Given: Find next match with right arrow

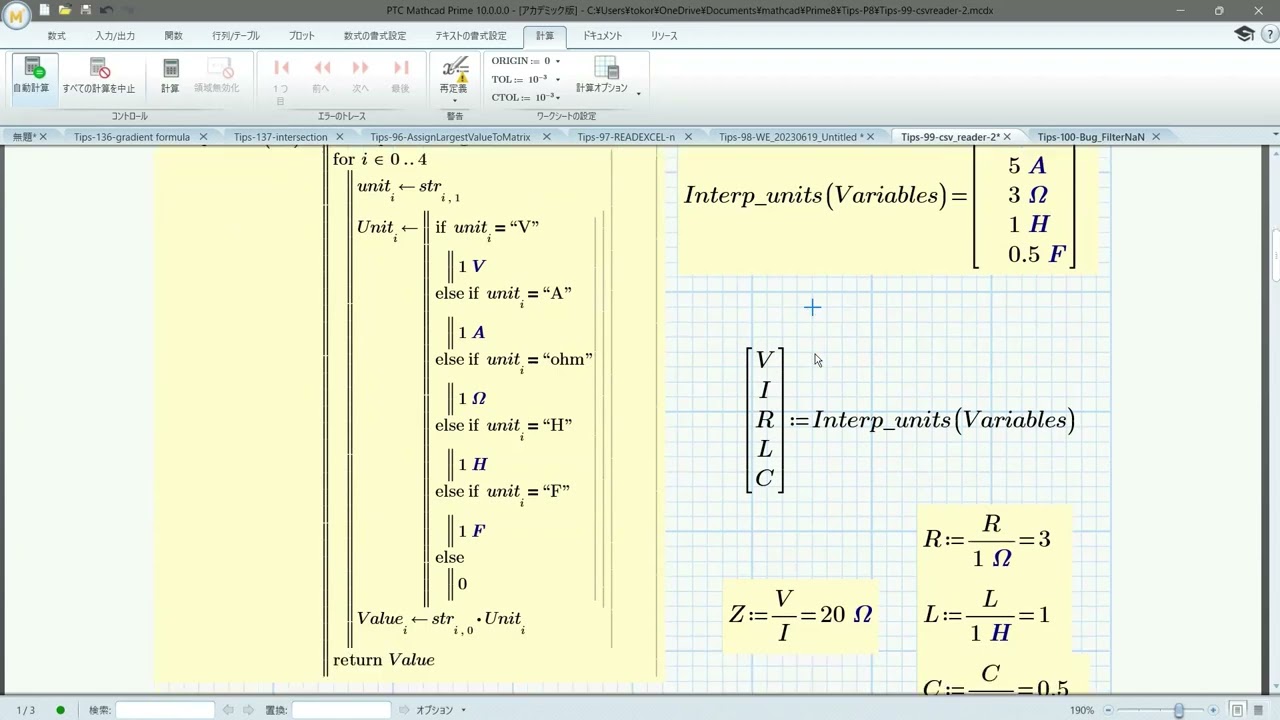Looking at the screenshot, I should point(248,710).
